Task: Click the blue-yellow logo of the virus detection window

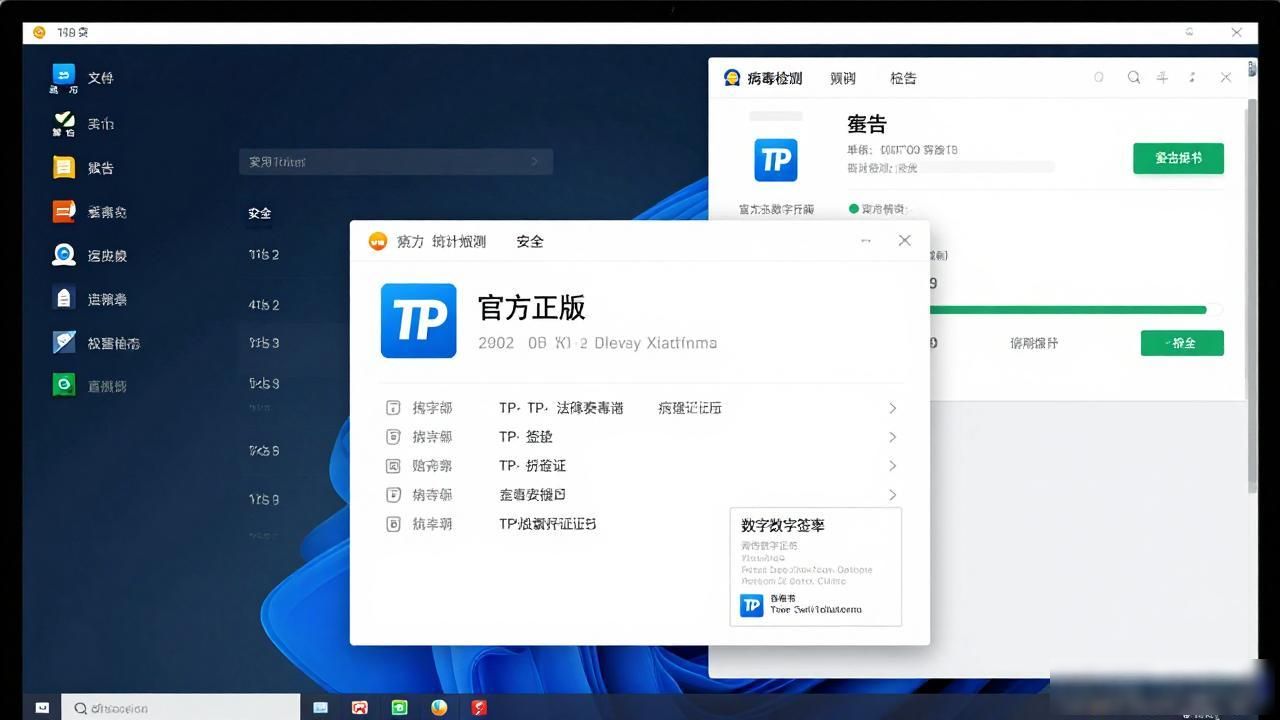Action: [x=732, y=77]
